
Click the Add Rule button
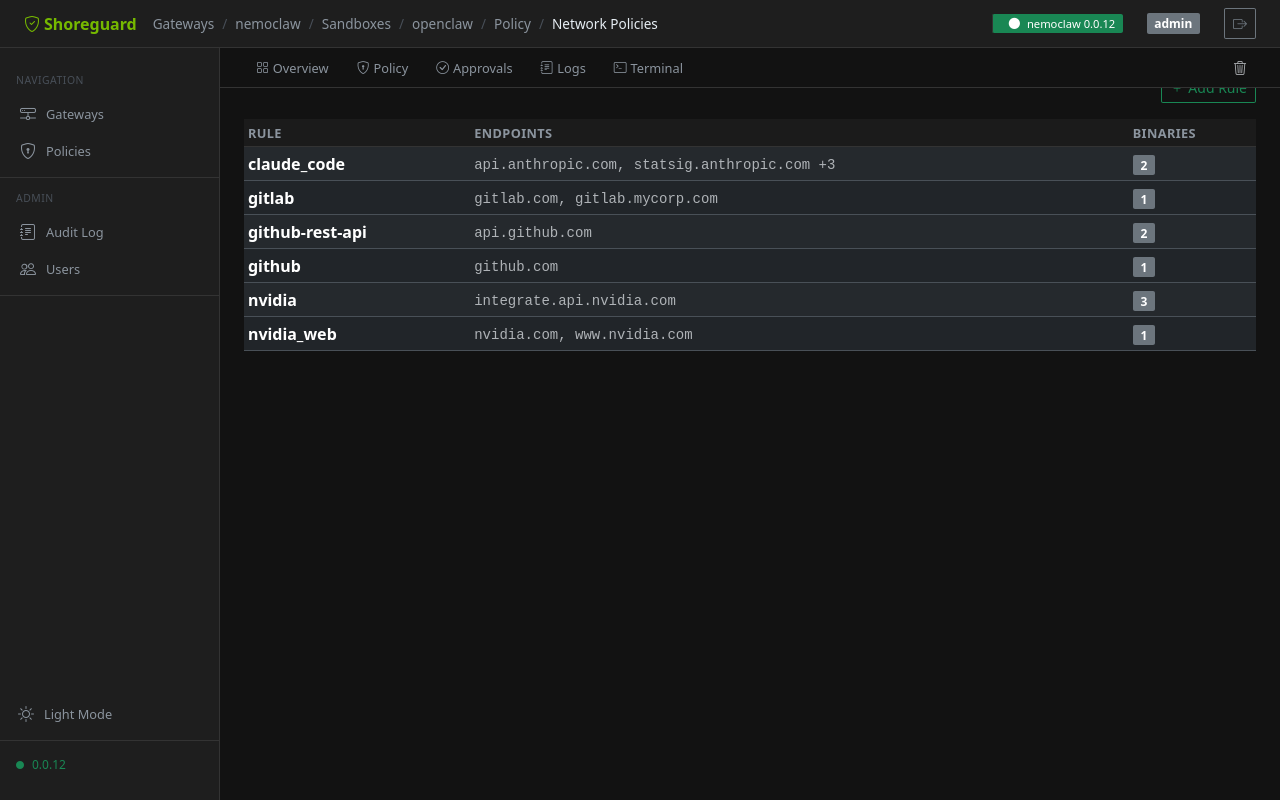1208,88
